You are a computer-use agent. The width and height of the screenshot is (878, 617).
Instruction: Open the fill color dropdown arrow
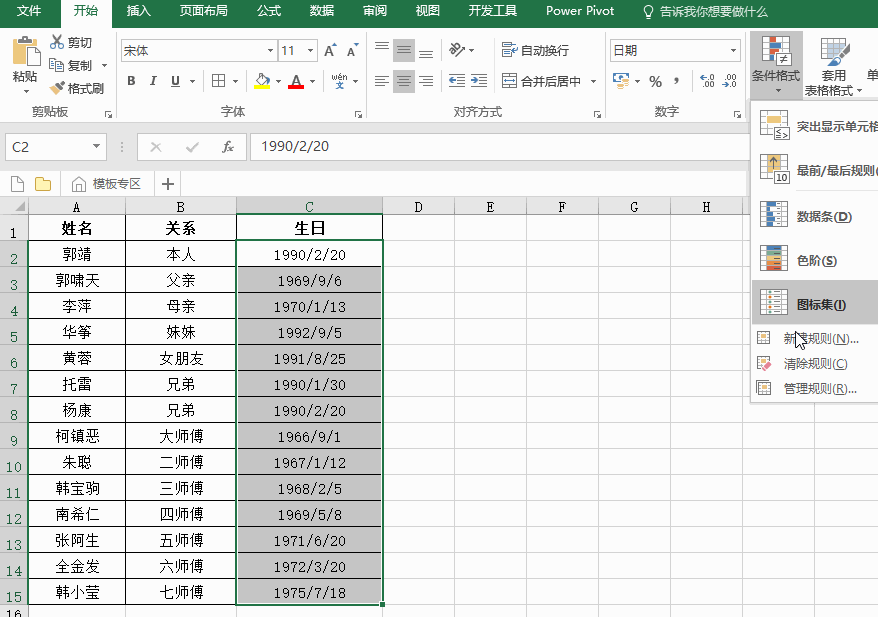[x=278, y=81]
